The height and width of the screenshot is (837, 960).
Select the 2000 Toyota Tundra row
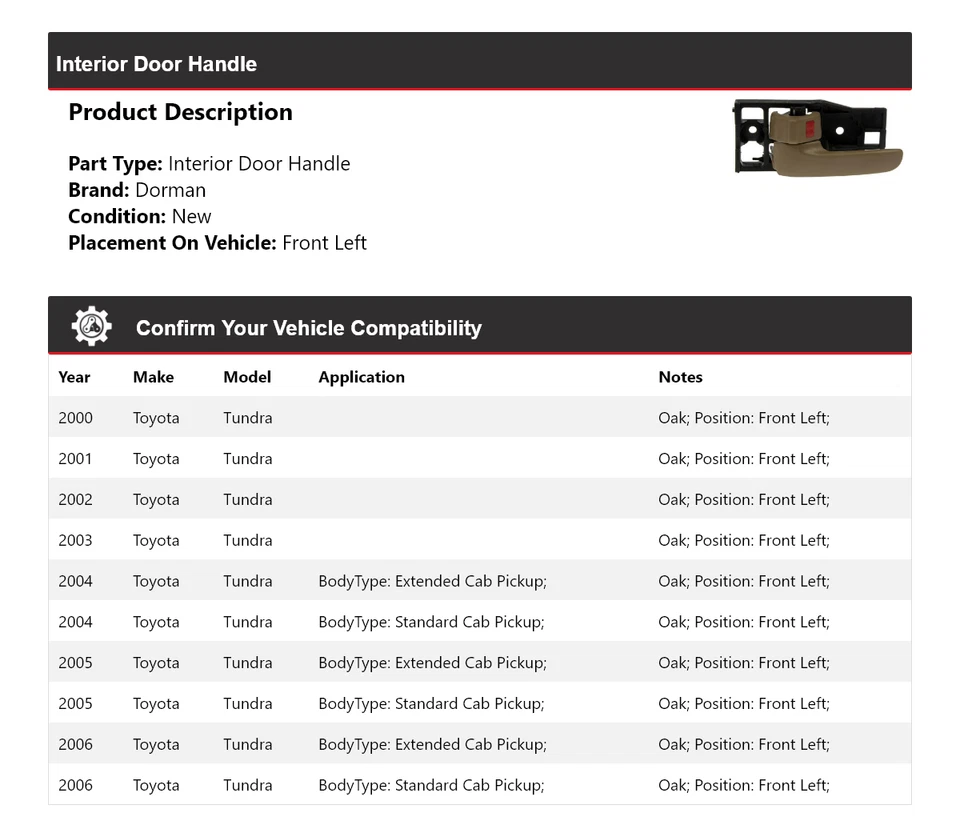(480, 418)
